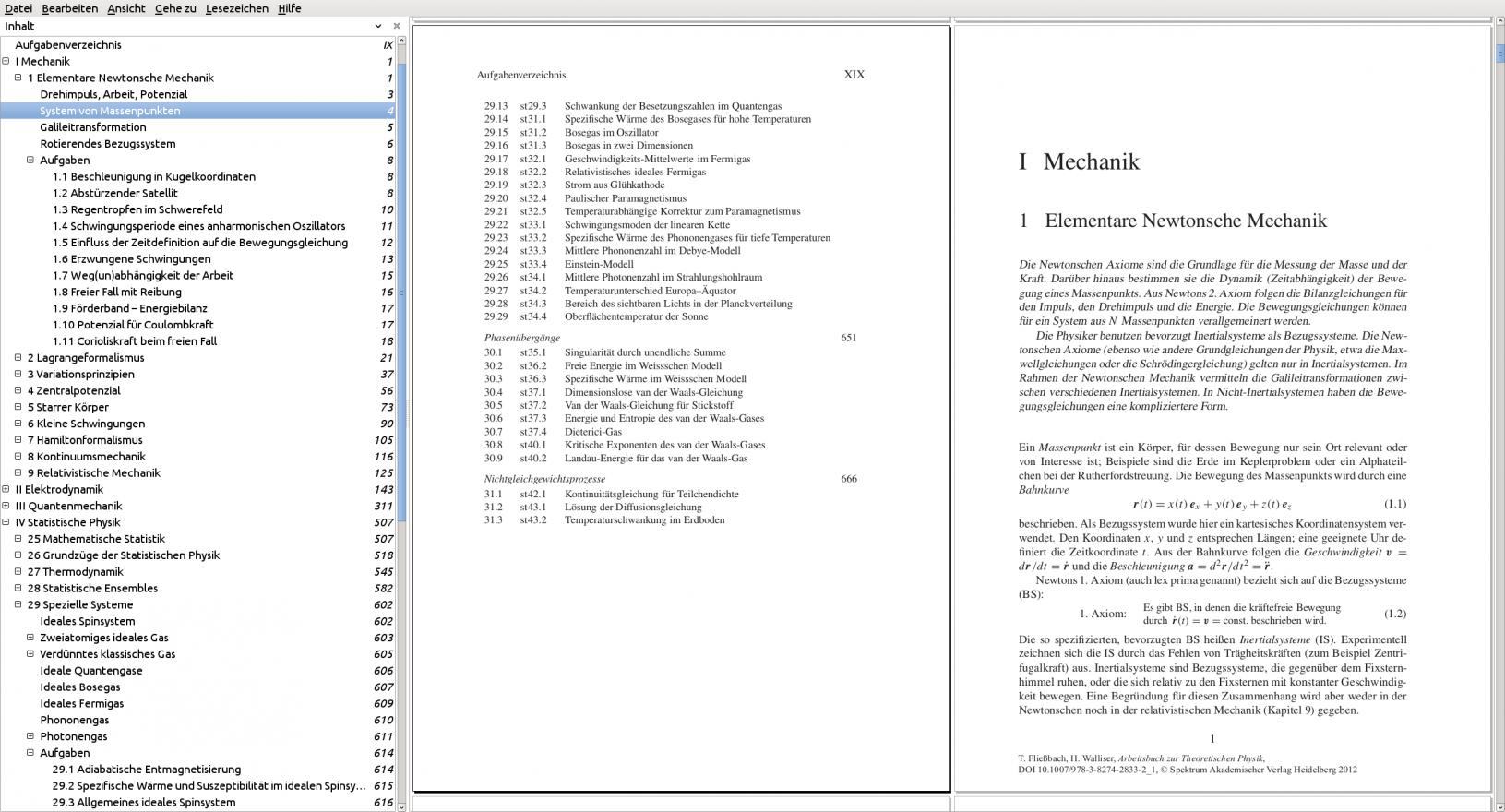The height and width of the screenshot is (812, 1505).
Task: Expand 25 Mathematische Statistik chapter
Action: click(x=18, y=539)
